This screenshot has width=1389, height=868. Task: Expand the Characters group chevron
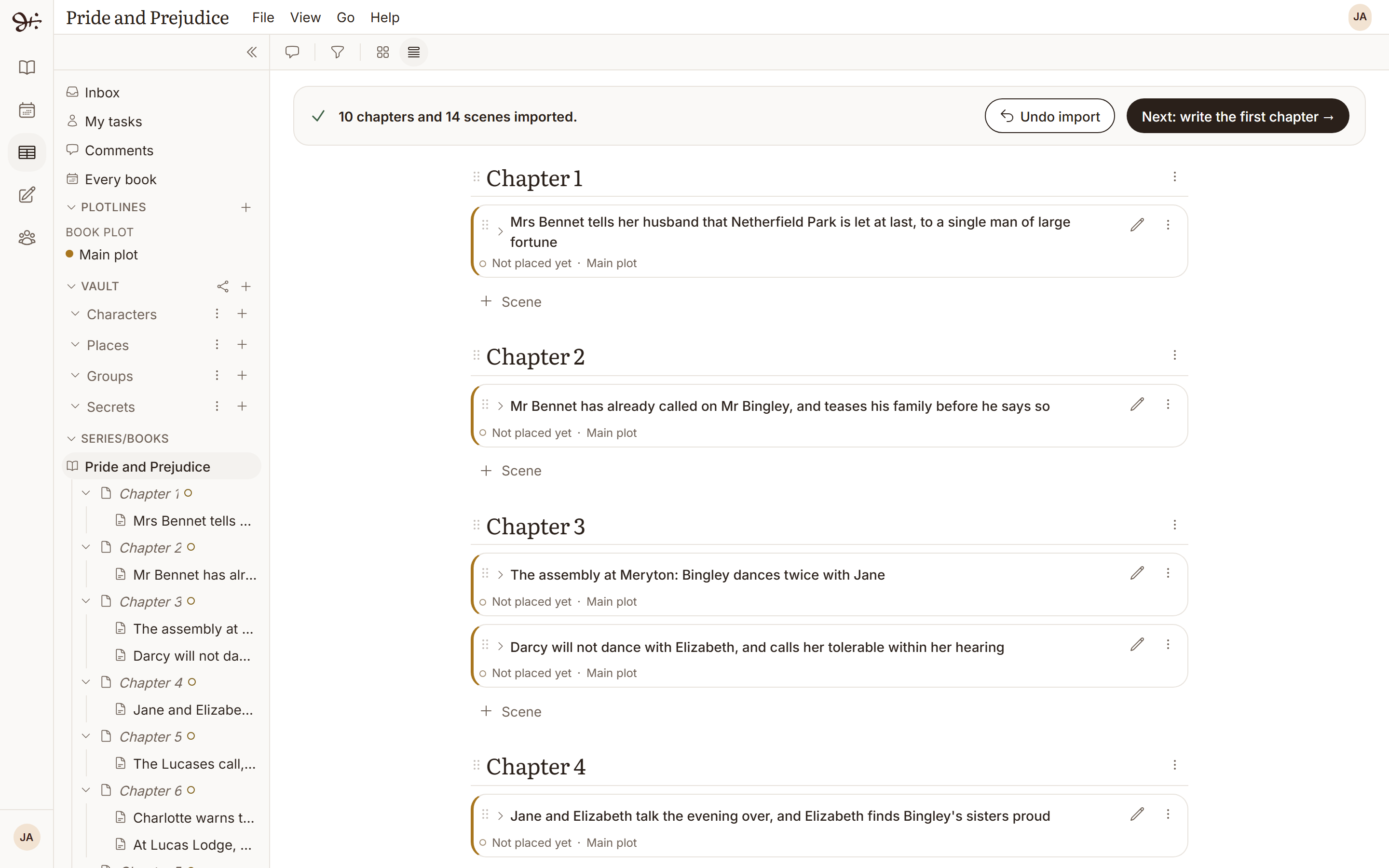point(75,313)
